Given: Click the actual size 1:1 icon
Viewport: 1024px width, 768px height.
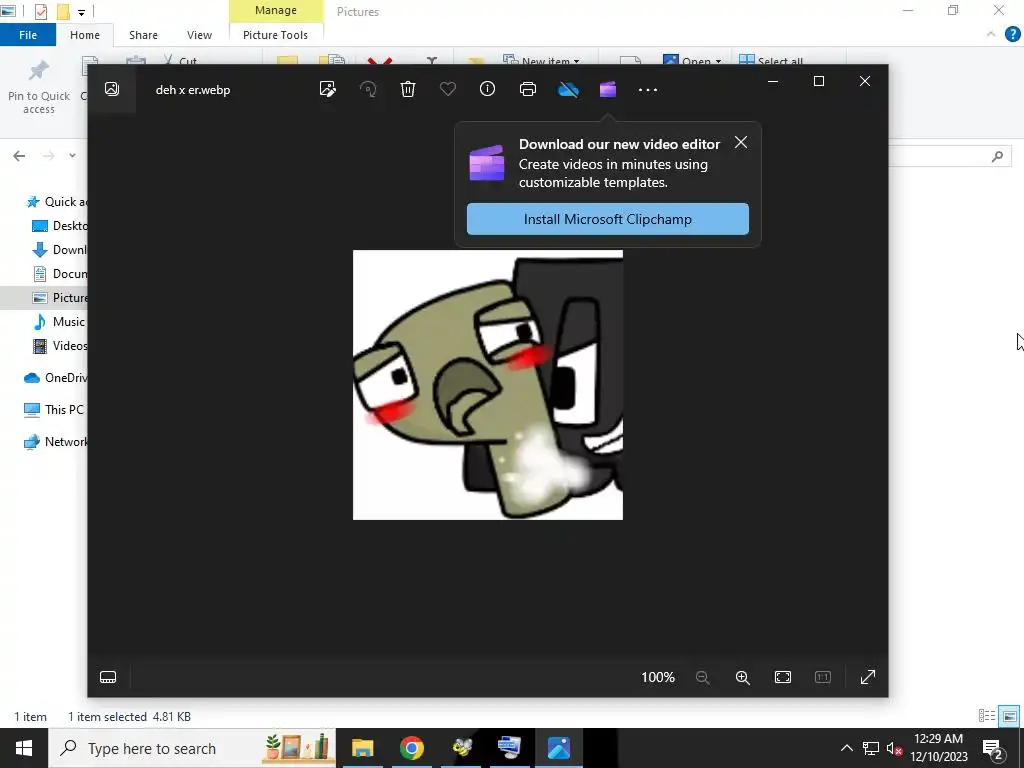Looking at the screenshot, I should tap(822, 677).
